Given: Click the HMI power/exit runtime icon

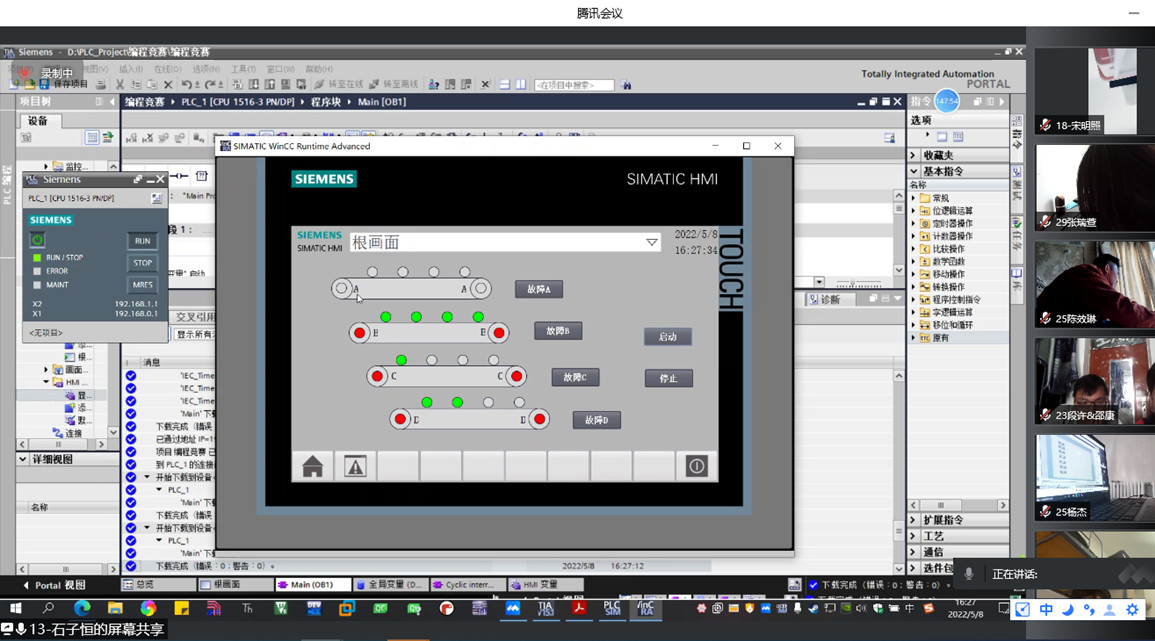Looking at the screenshot, I should (x=696, y=466).
